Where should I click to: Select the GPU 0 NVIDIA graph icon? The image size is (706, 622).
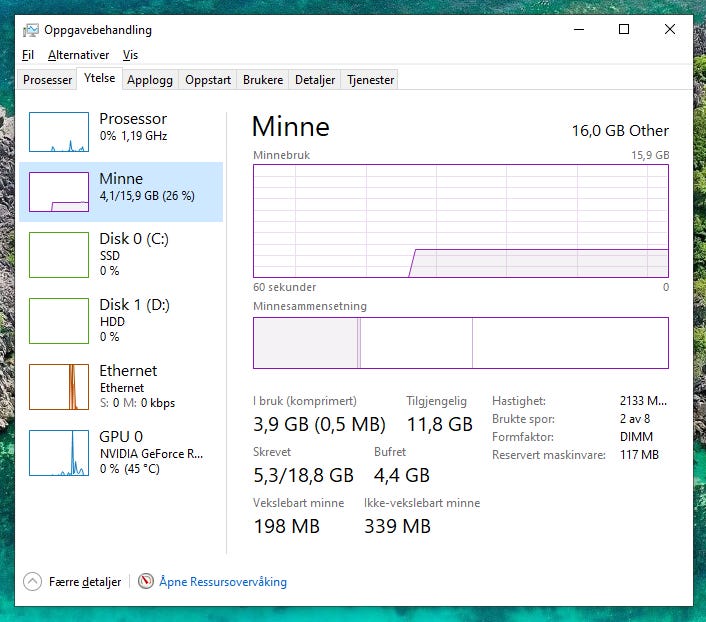tap(59, 453)
